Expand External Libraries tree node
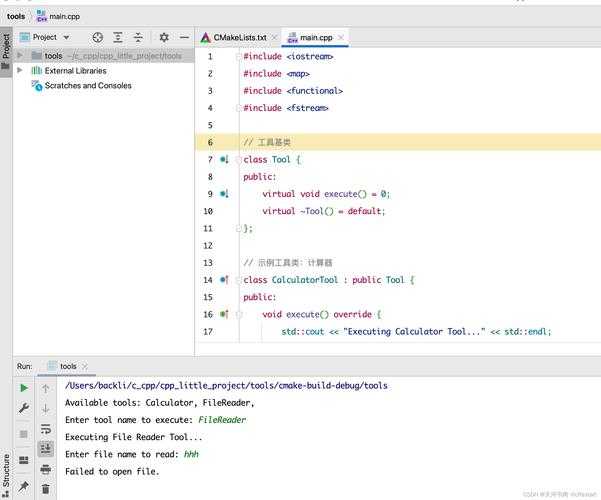Viewport: 601px width, 500px height. 20,71
